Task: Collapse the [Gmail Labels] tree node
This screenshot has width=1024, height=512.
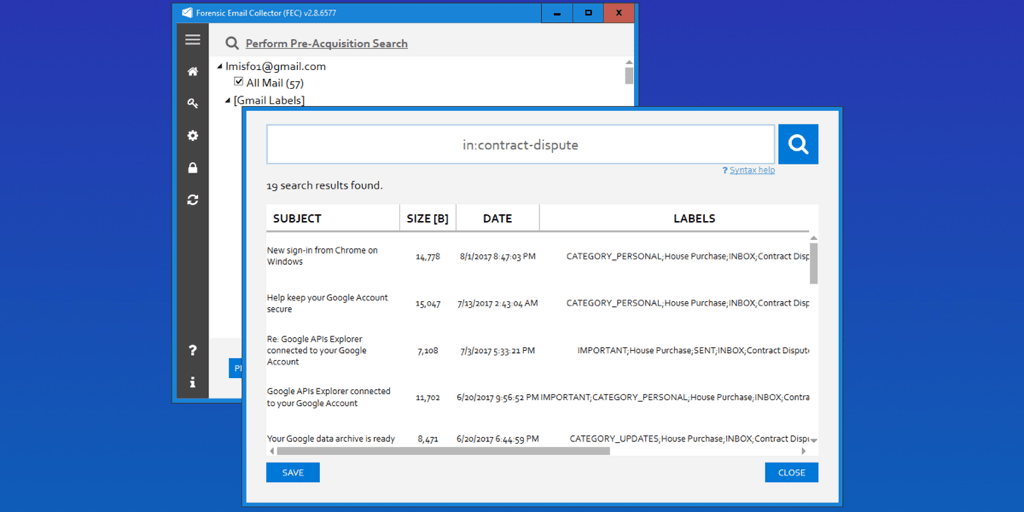Action: pyautogui.click(x=228, y=101)
